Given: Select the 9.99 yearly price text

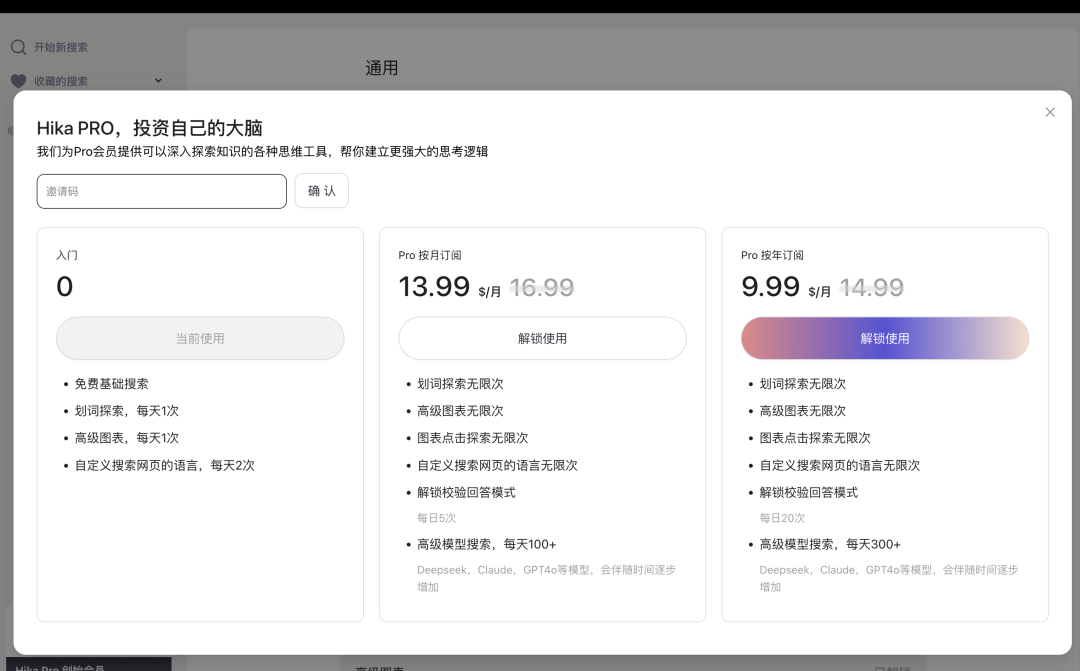Looking at the screenshot, I should [x=770, y=287].
